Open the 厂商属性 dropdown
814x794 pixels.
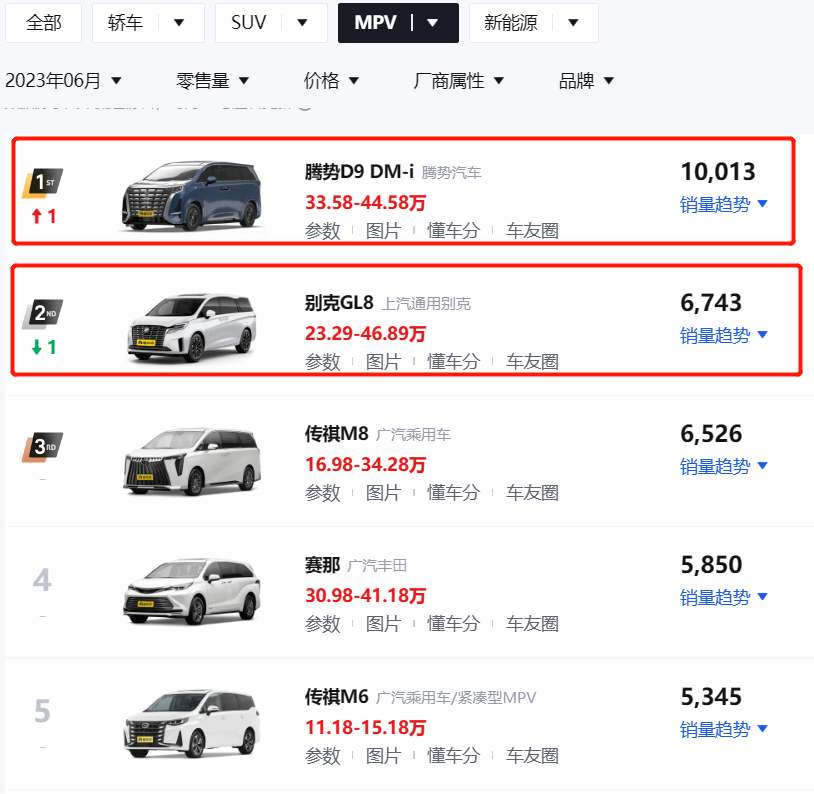459,80
